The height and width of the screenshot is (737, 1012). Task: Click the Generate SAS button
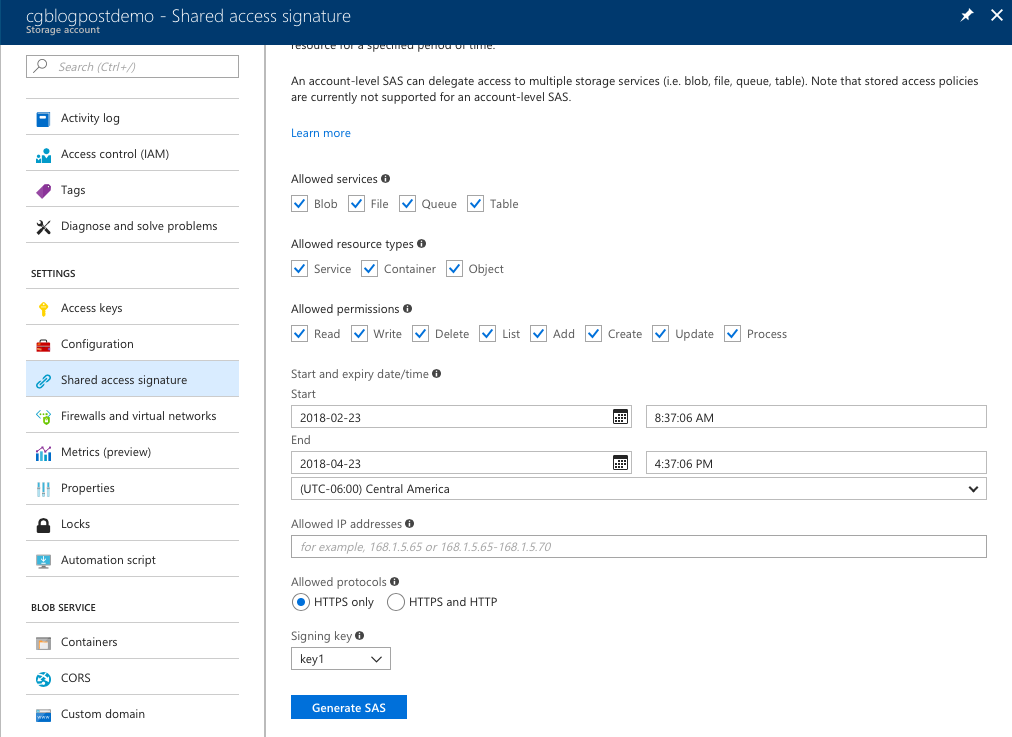point(349,707)
